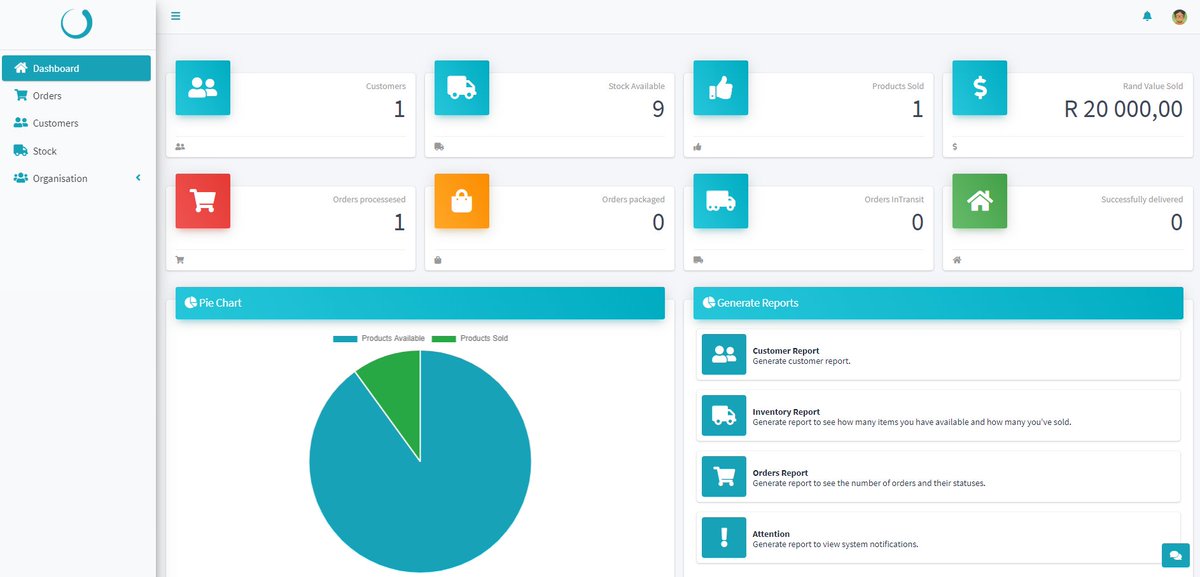Click the Organisation group icon in sidebar
1200x577 pixels.
(x=21, y=178)
